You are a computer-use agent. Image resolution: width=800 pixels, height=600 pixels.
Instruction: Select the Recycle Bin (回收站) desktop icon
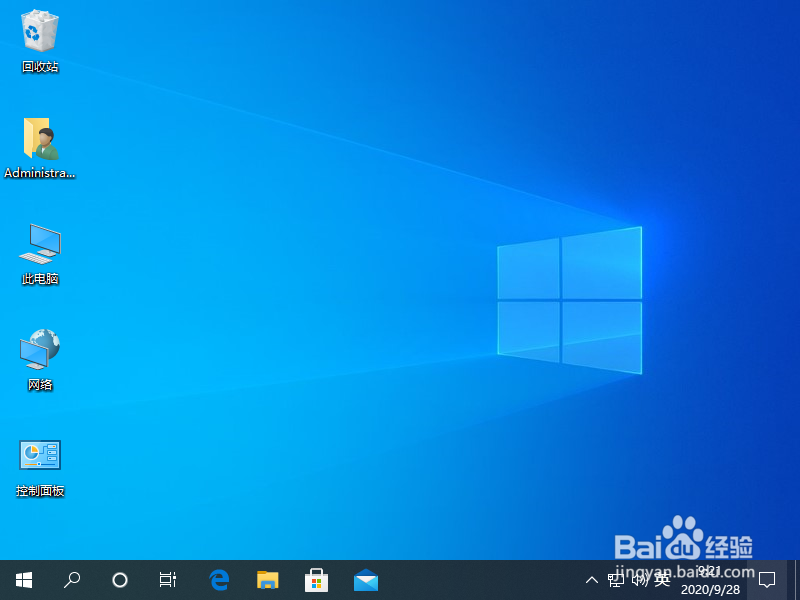(40, 42)
